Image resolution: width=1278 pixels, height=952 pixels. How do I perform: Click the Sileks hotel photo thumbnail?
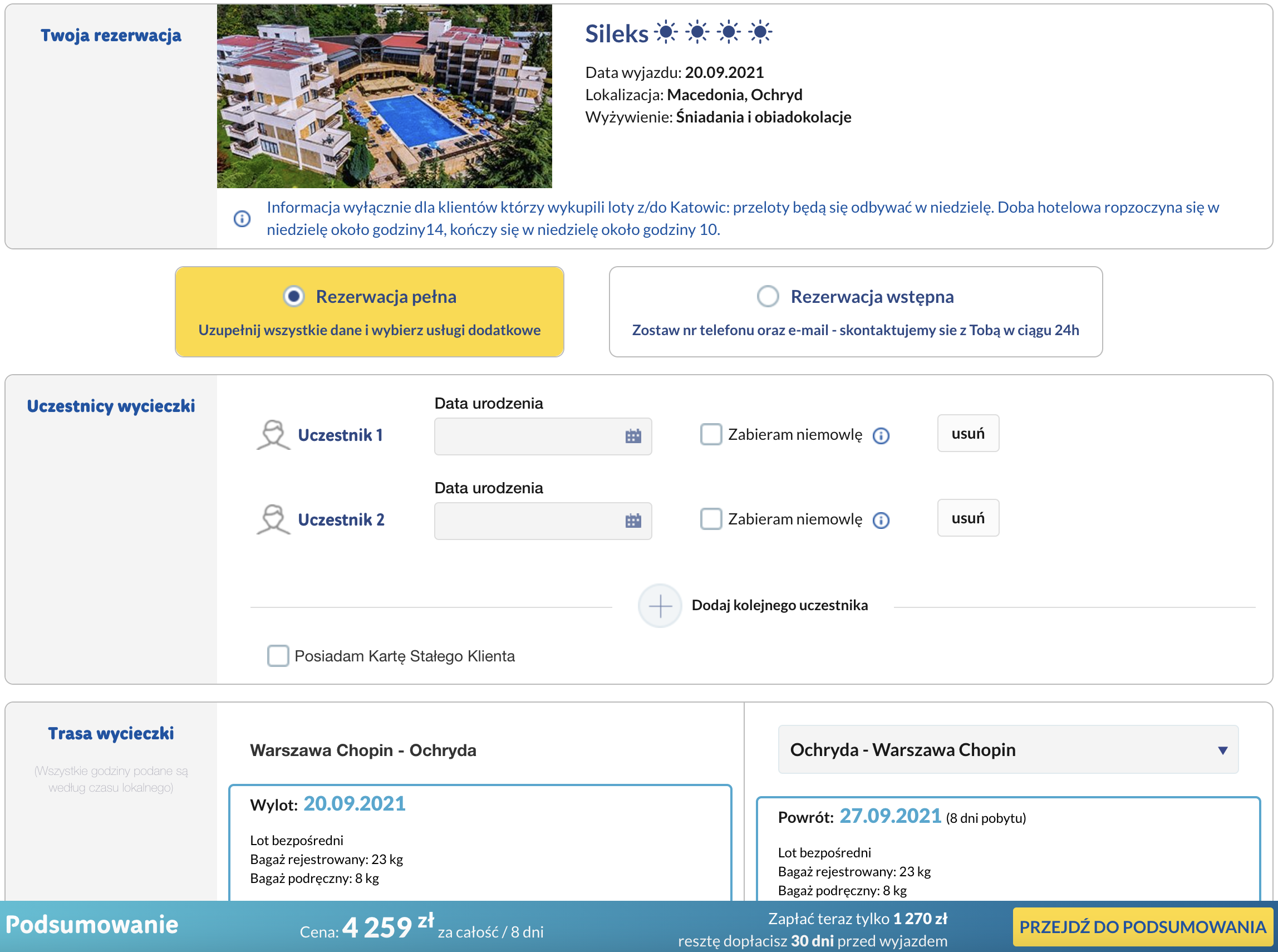click(384, 96)
